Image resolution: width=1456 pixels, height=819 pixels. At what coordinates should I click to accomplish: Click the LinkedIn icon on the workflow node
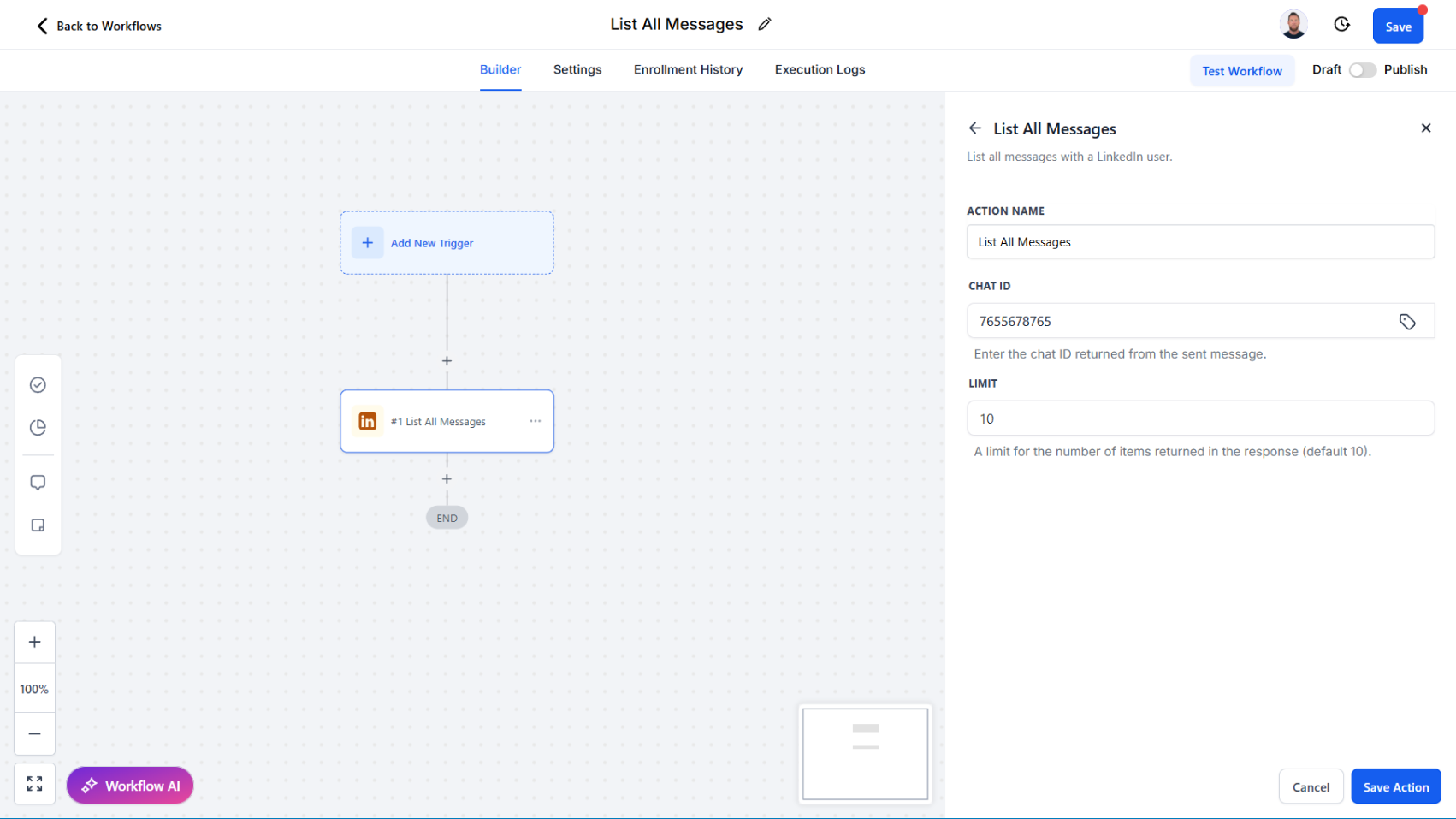point(367,421)
